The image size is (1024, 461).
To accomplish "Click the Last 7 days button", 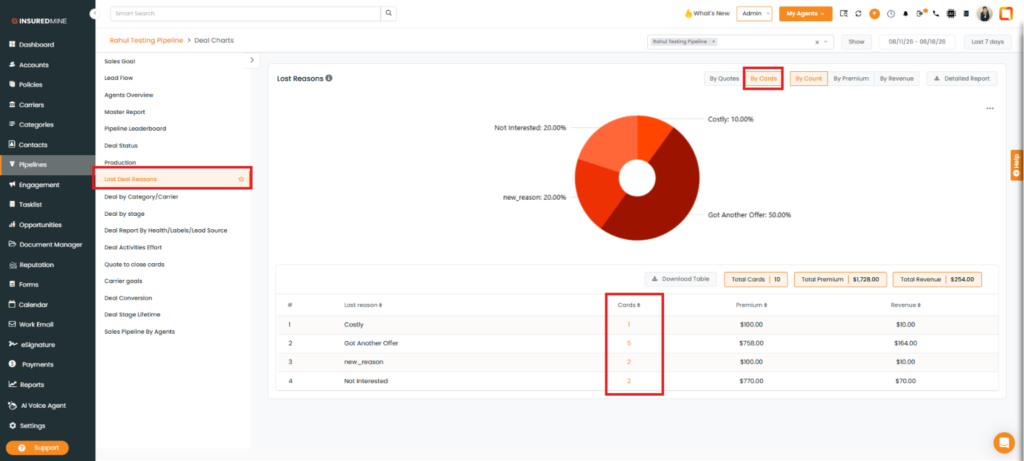I will [x=987, y=42].
